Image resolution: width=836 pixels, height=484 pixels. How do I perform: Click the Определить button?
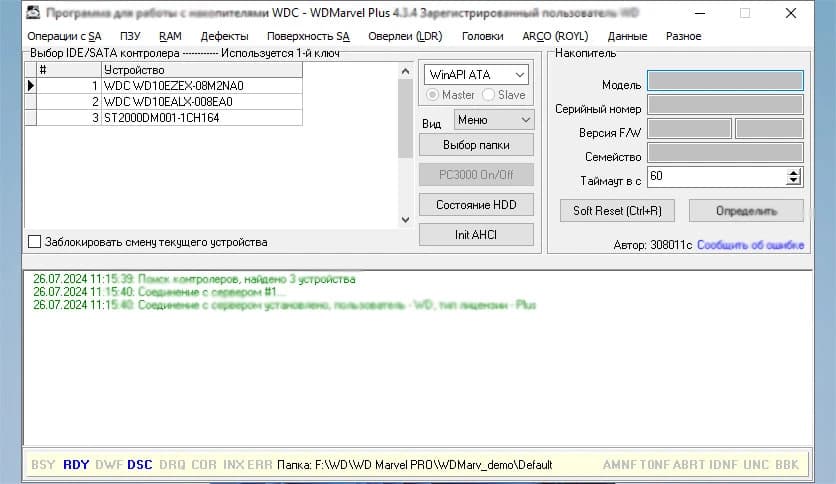(746, 211)
